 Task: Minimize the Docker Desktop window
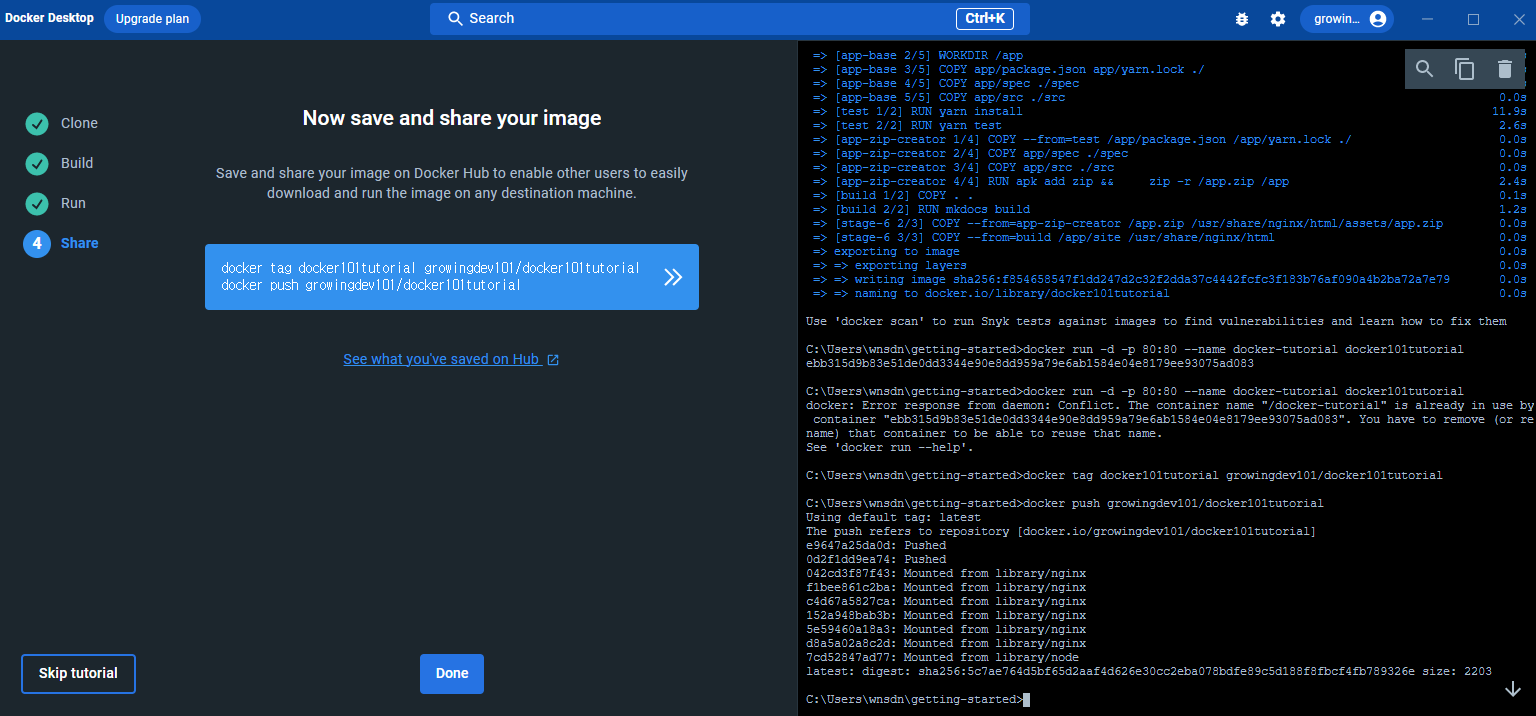pyautogui.click(x=1427, y=19)
